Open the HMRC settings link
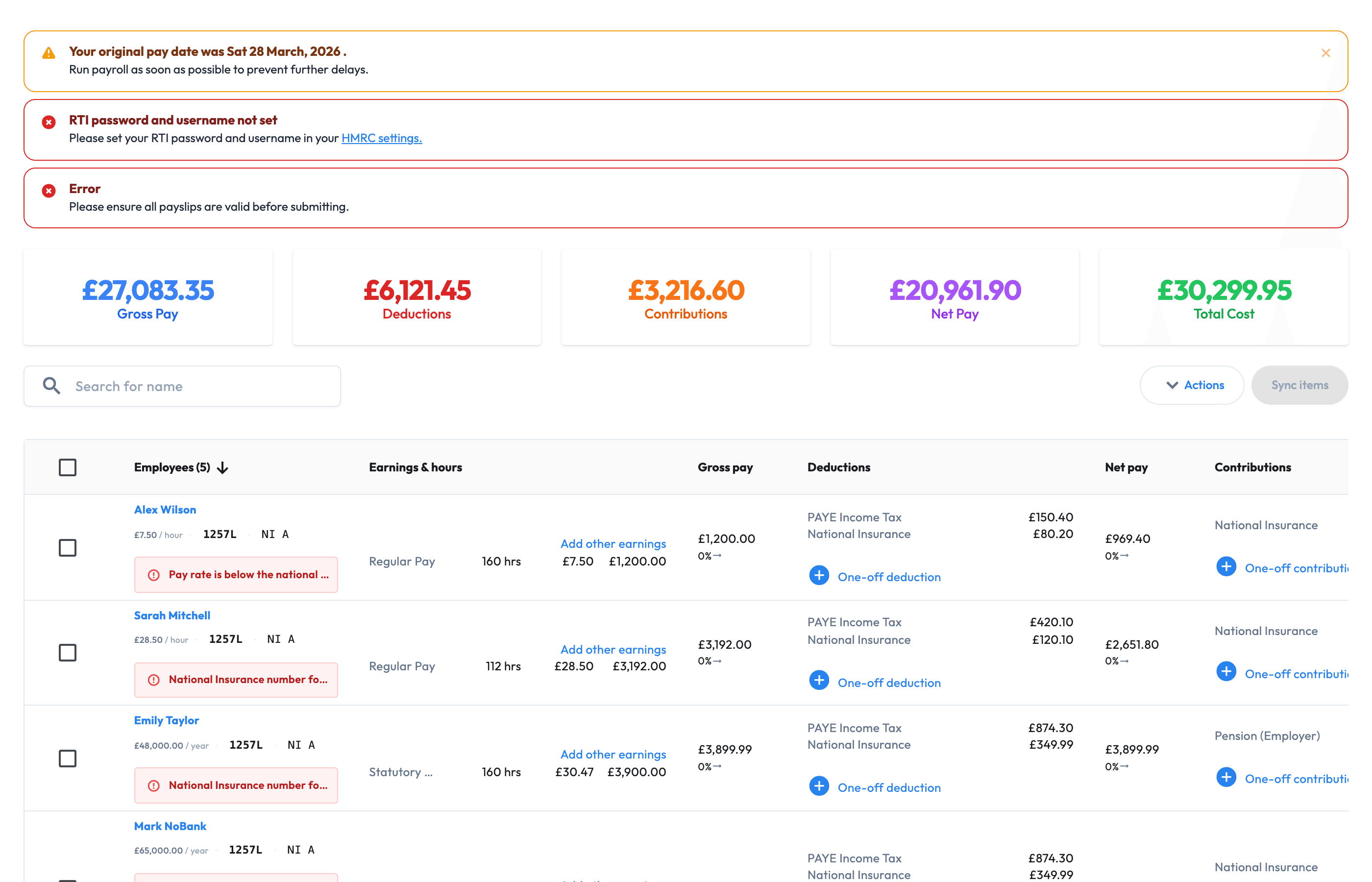This screenshot has height=882, width=1372. pos(381,138)
